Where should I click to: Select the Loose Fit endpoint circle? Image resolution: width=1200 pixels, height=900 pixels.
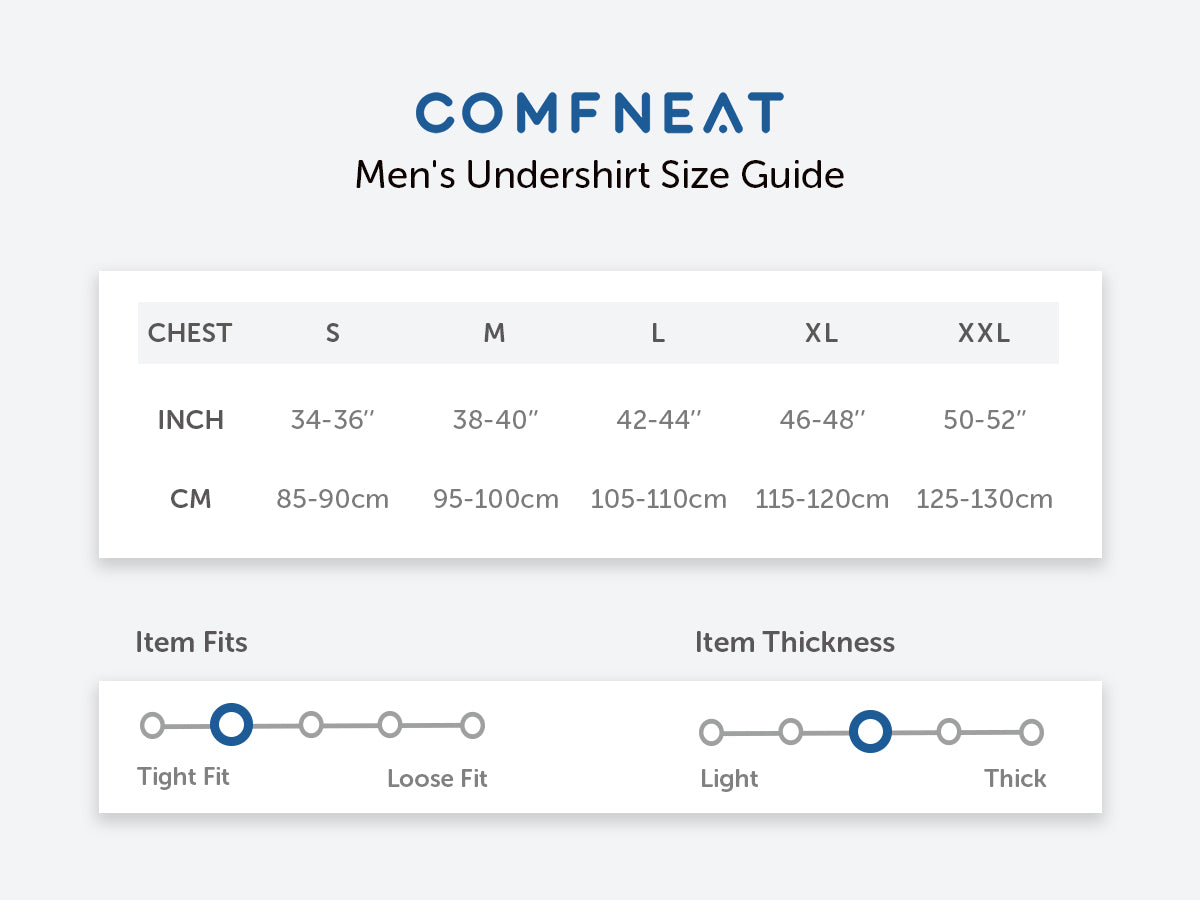click(x=472, y=725)
